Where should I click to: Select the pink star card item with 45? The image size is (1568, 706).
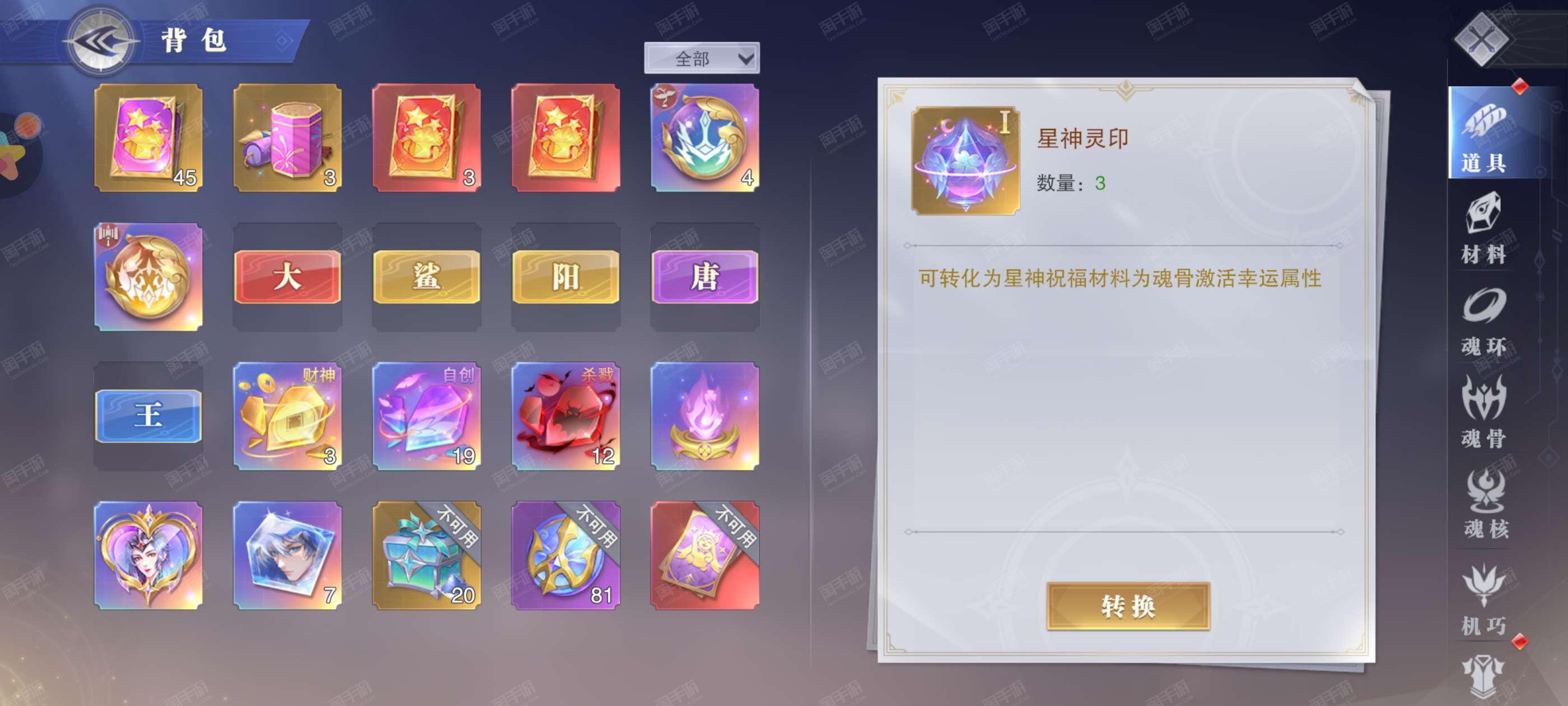click(148, 138)
